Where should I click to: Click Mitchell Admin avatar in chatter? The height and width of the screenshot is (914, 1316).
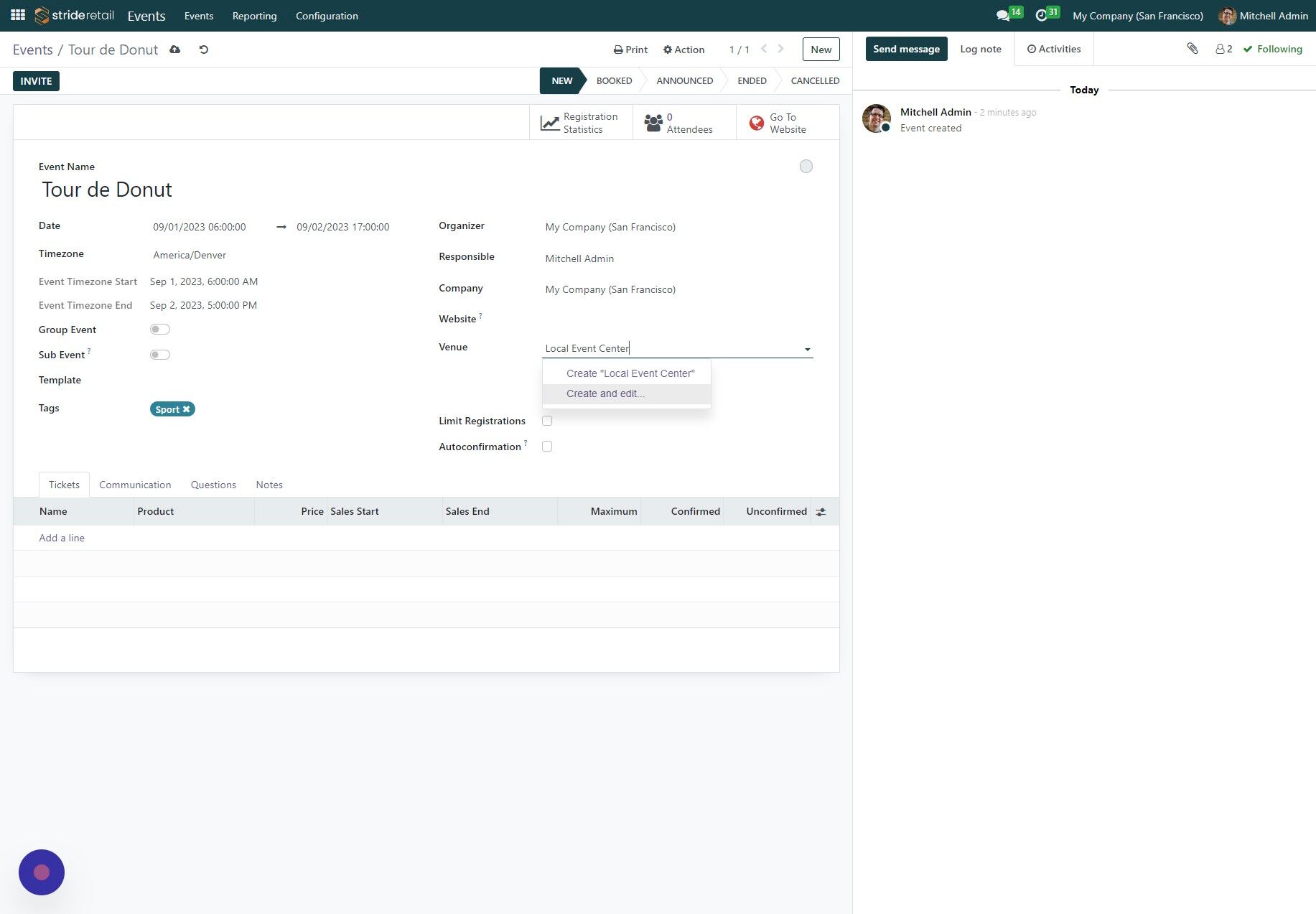877,118
